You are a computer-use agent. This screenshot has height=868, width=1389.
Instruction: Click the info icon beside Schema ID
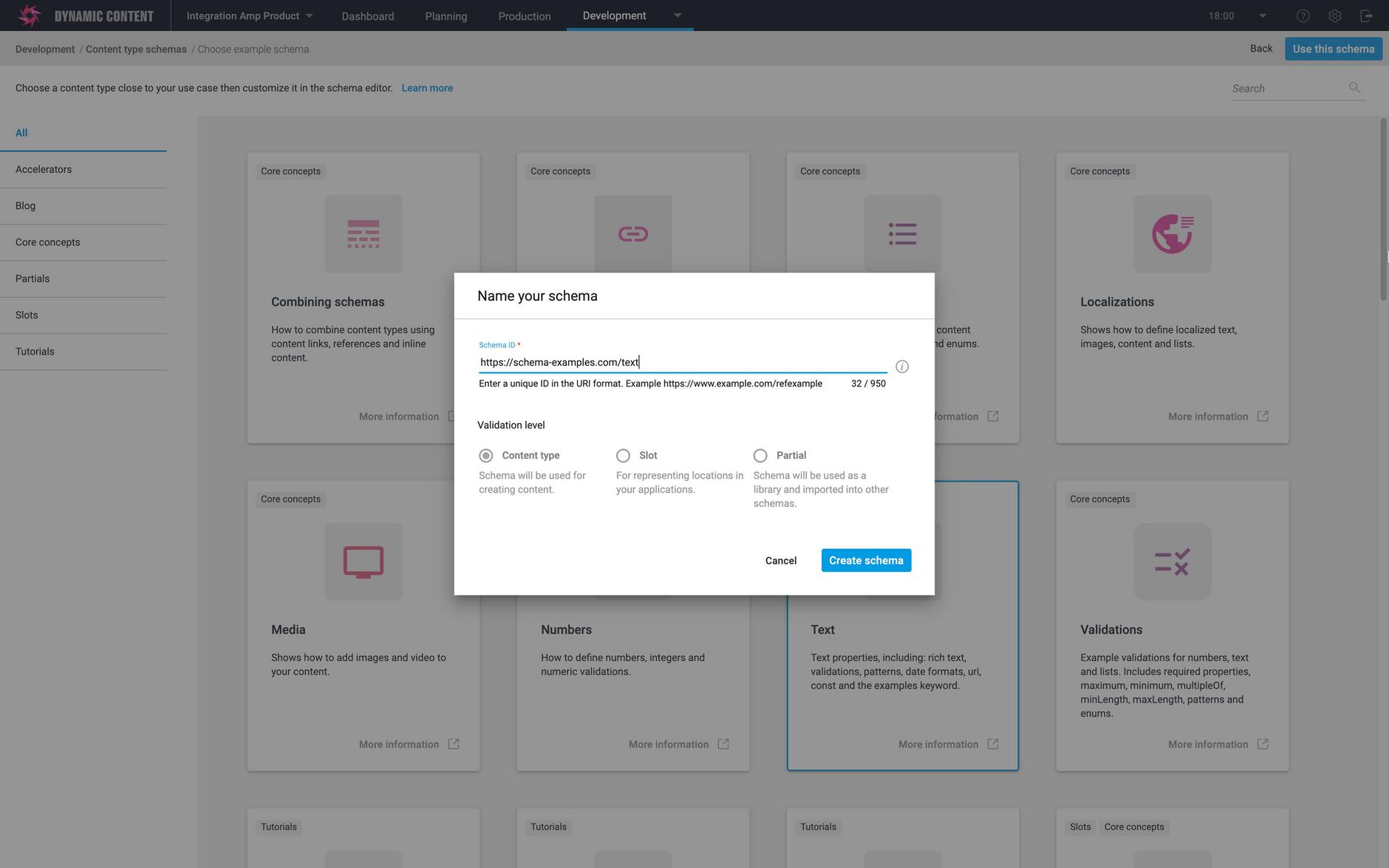click(901, 366)
